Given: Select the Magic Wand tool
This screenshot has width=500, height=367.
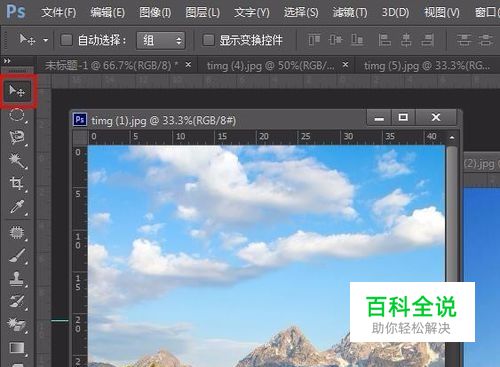Looking at the screenshot, I should coord(17,161).
